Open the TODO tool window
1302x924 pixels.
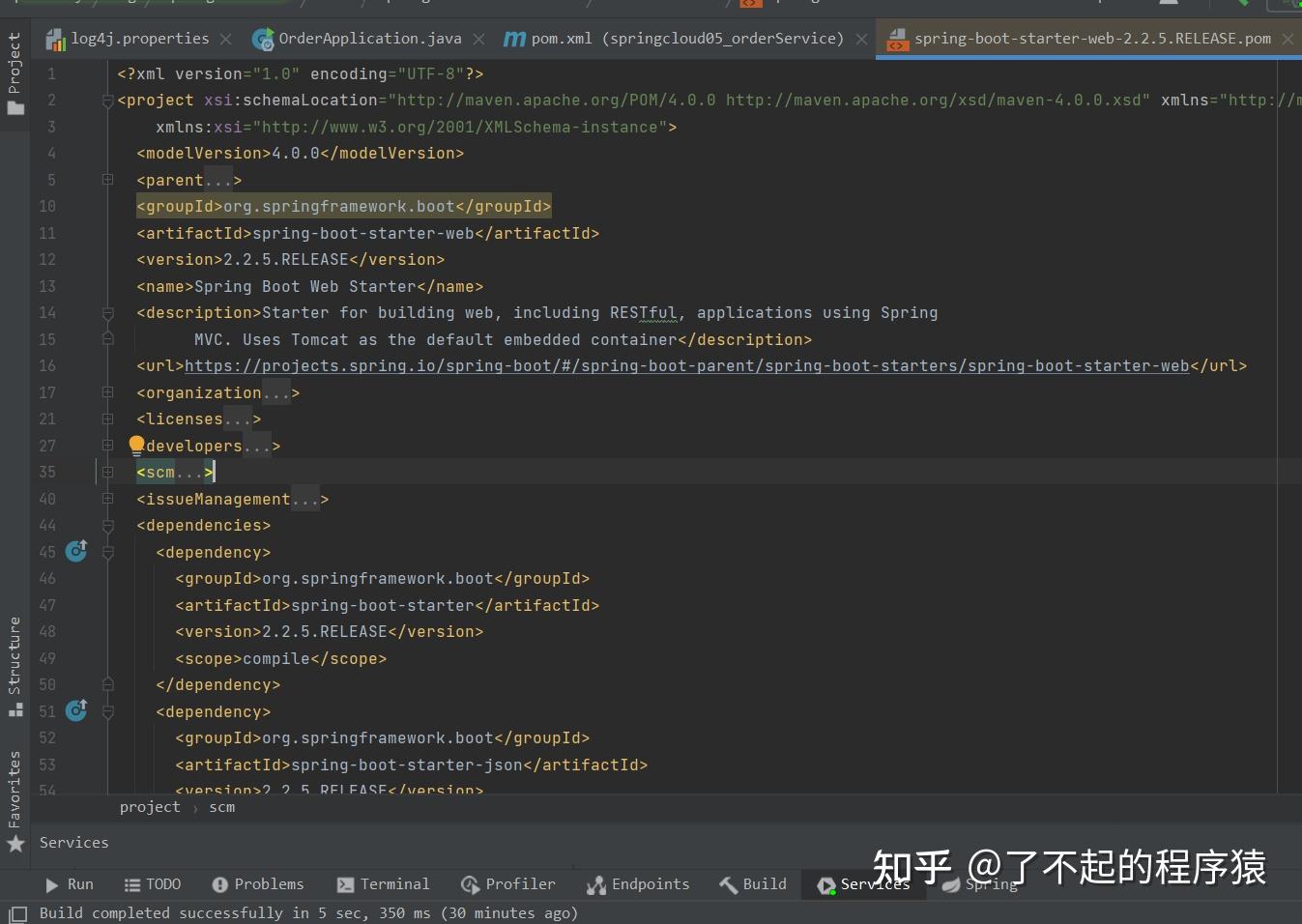point(153,883)
